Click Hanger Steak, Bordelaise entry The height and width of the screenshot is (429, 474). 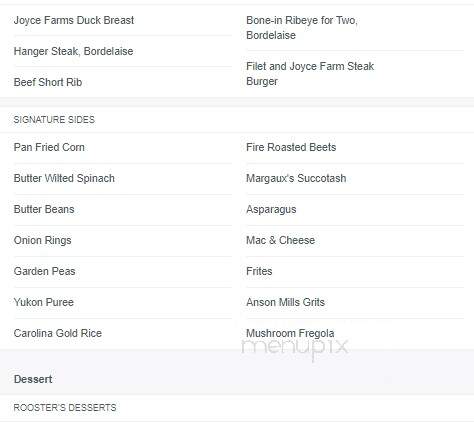pos(73,51)
